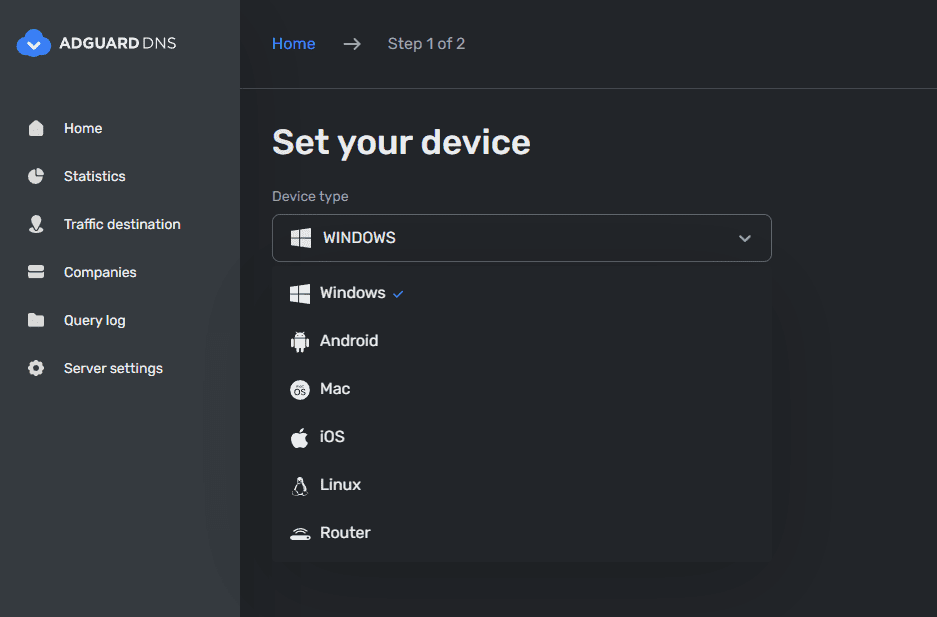Viewport: 937px width, 617px height.
Task: Pick iOS from the dropdown options
Action: pyautogui.click(x=332, y=437)
